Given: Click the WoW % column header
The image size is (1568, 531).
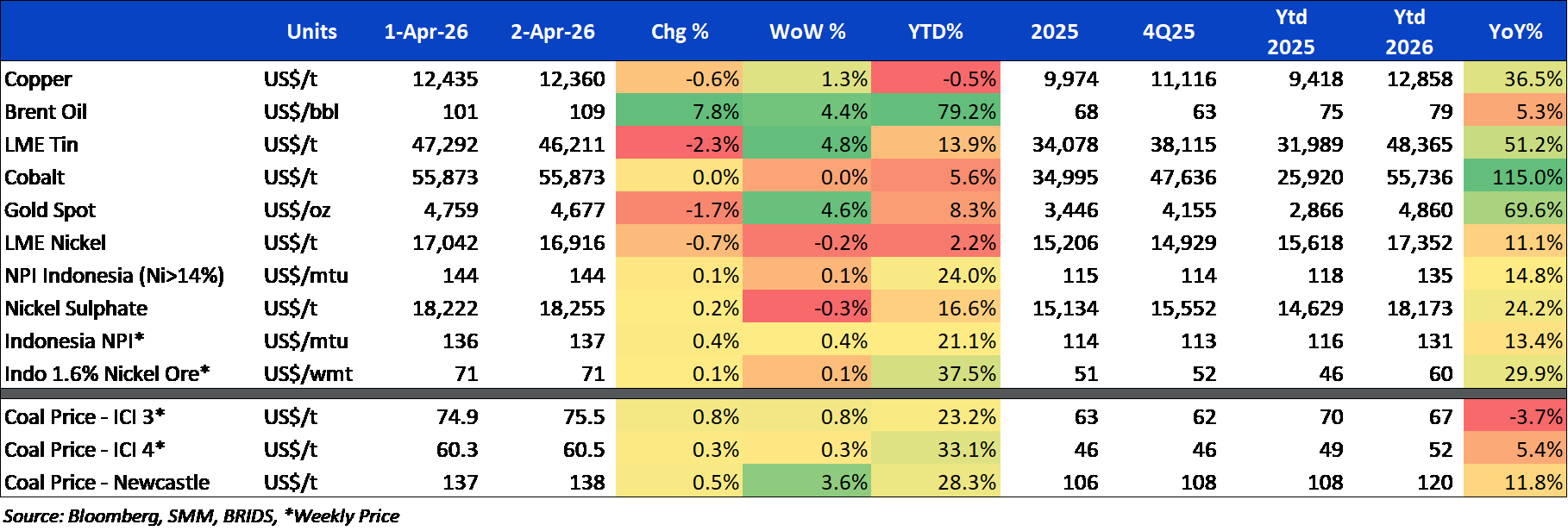Looking at the screenshot, I should point(807,32).
